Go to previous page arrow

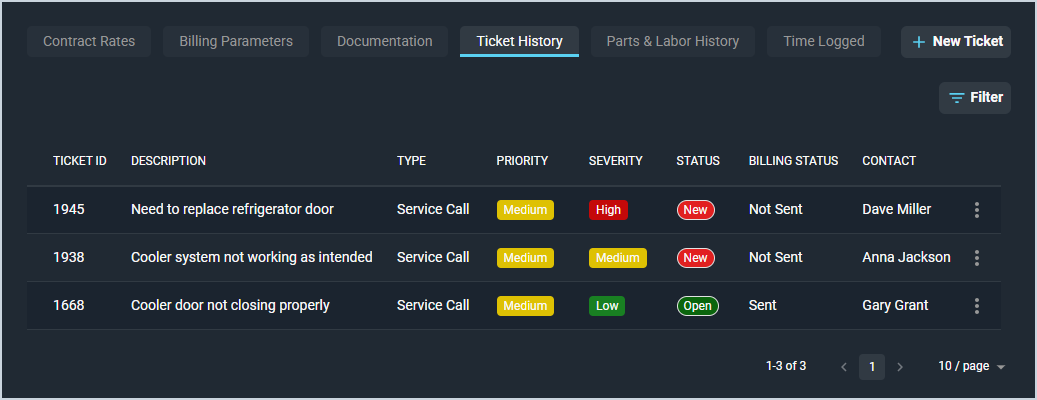pos(844,367)
